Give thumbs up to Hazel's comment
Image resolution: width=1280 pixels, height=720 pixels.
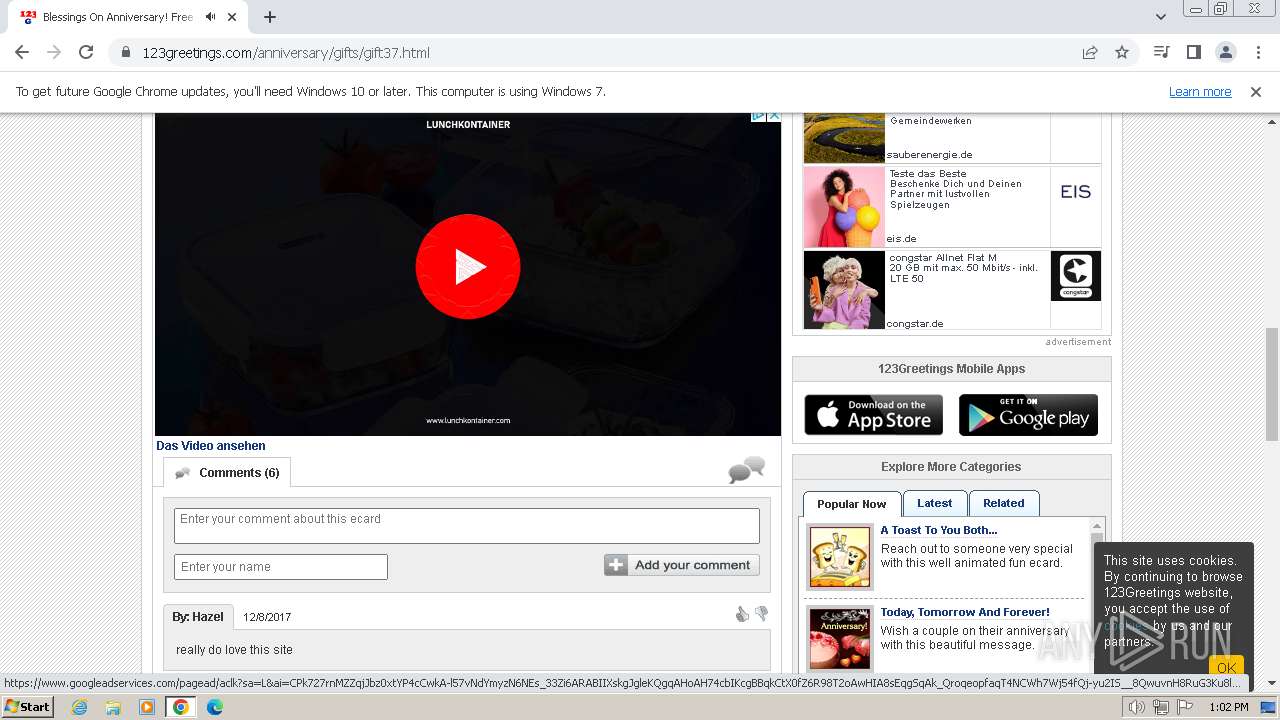[742, 614]
